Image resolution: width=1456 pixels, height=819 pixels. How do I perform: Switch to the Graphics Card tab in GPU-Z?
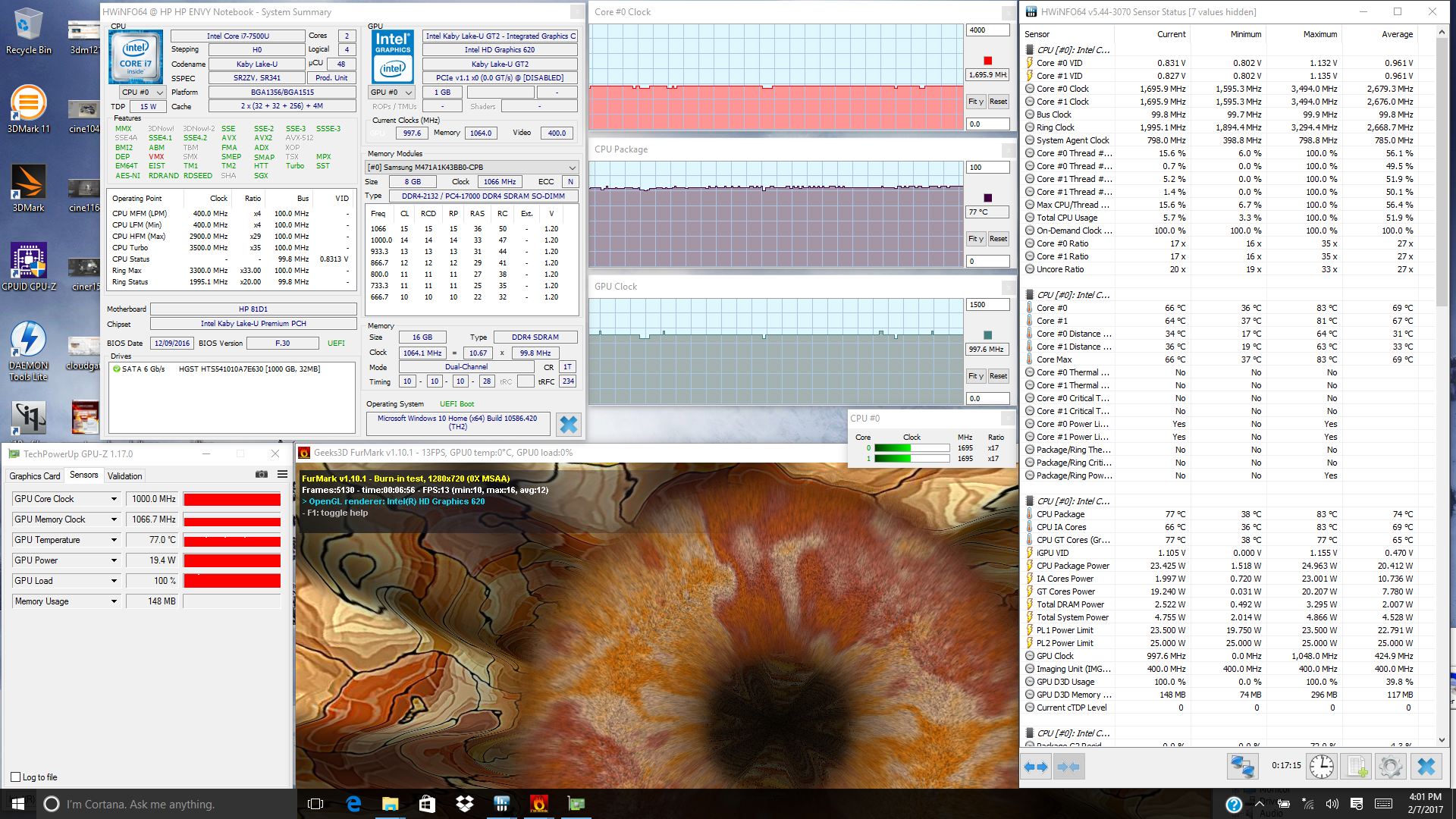coord(35,475)
